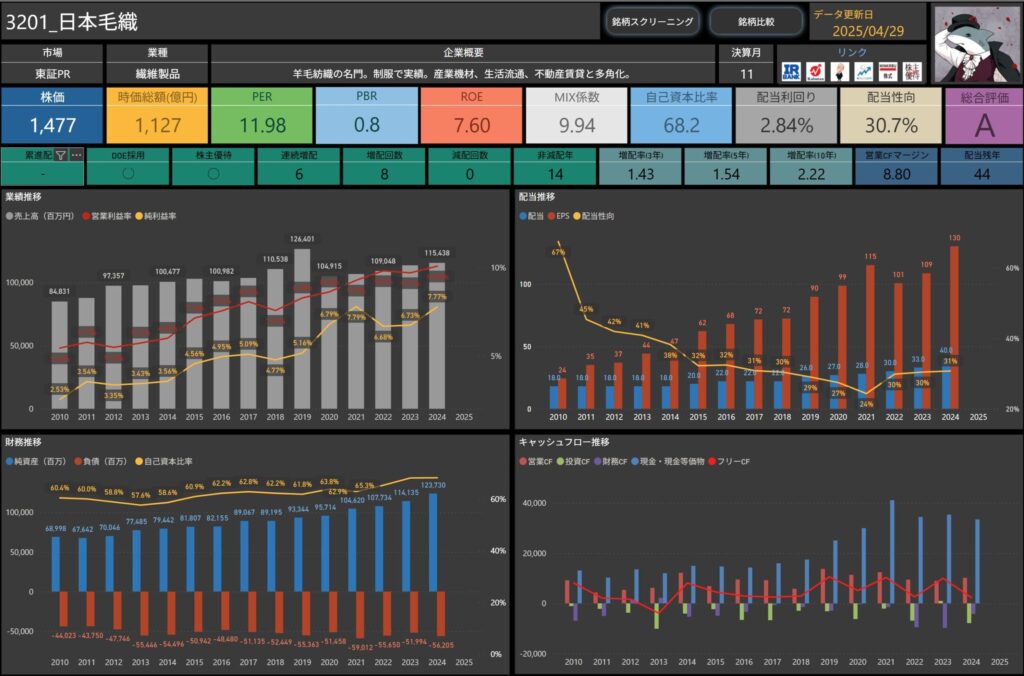
Task: Click the 東証PR market value
Action: (52, 74)
